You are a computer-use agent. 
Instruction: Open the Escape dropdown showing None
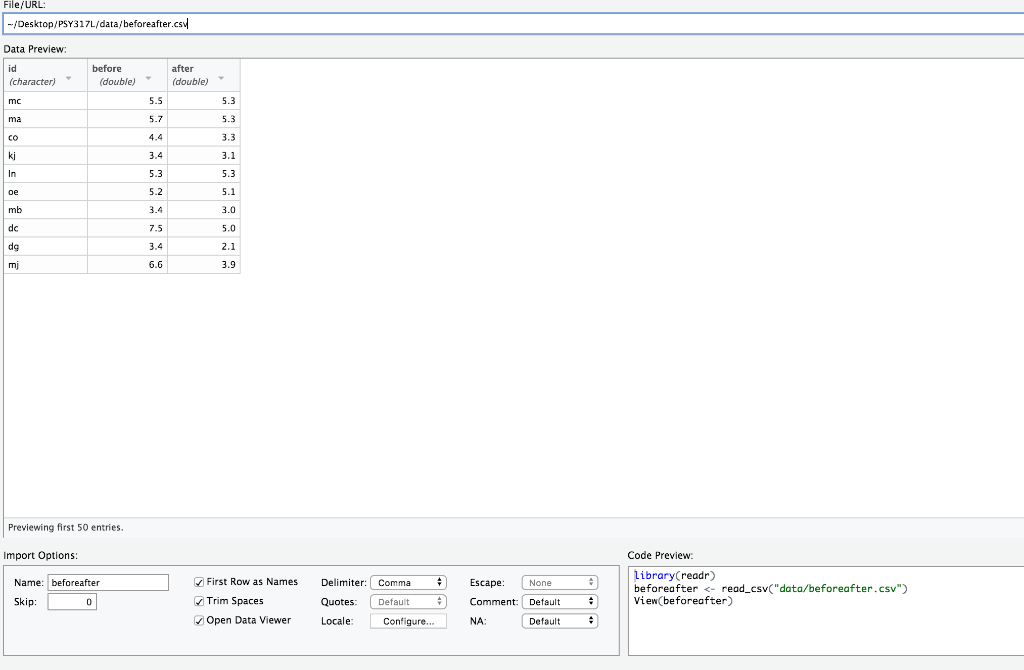559,582
